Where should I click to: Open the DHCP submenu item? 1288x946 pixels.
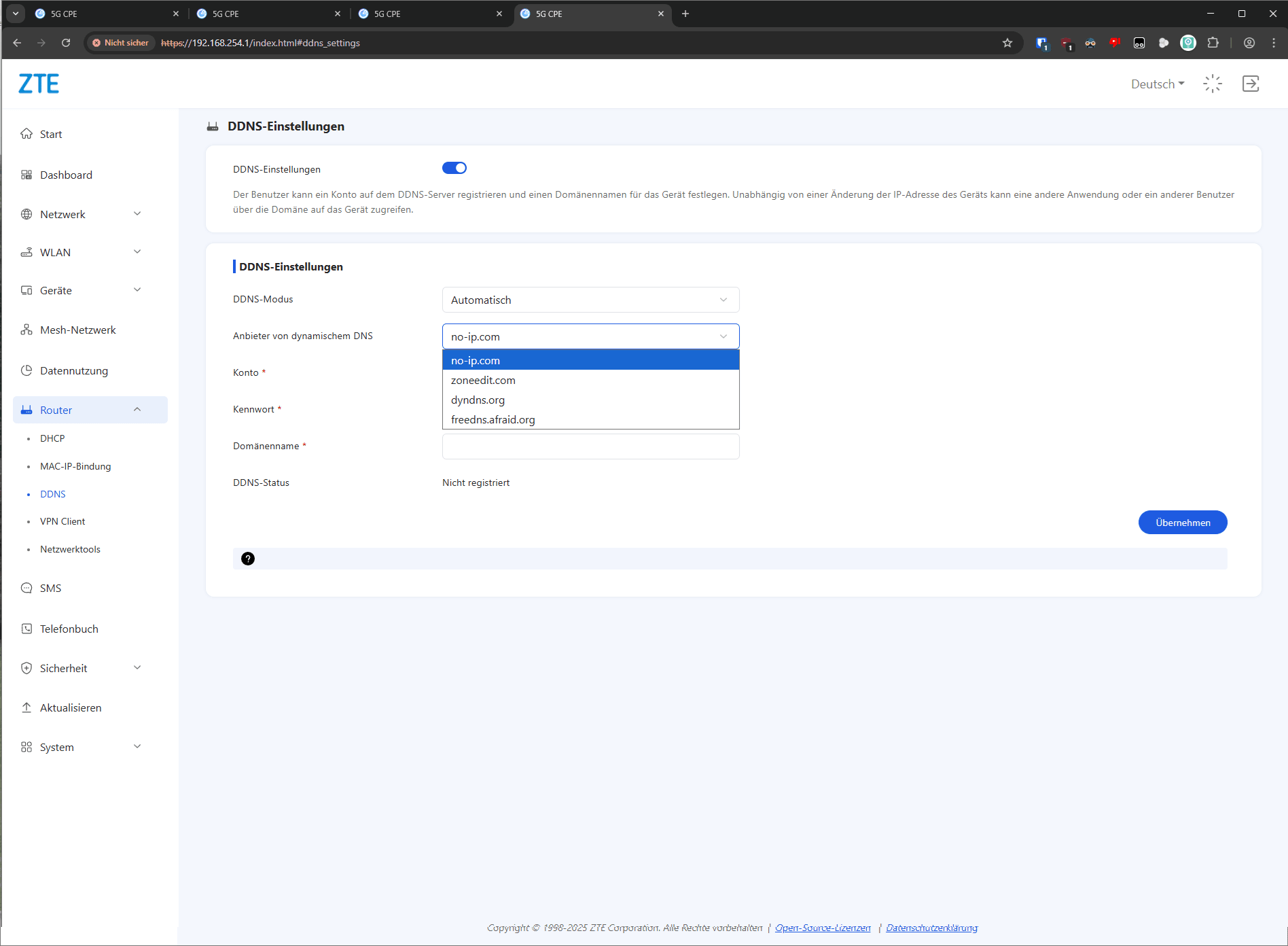52,438
